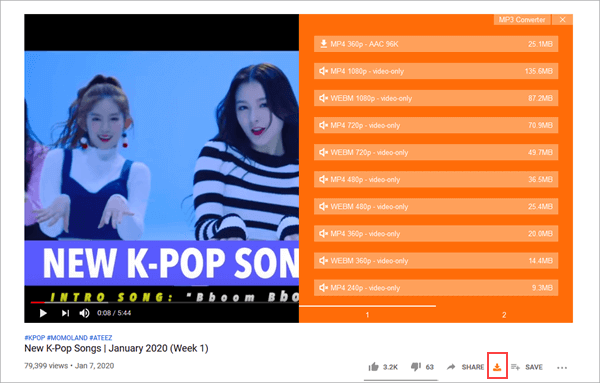Select WEBM 1080p video-only download
Image resolution: width=600 pixels, height=383 pixels.
point(436,98)
